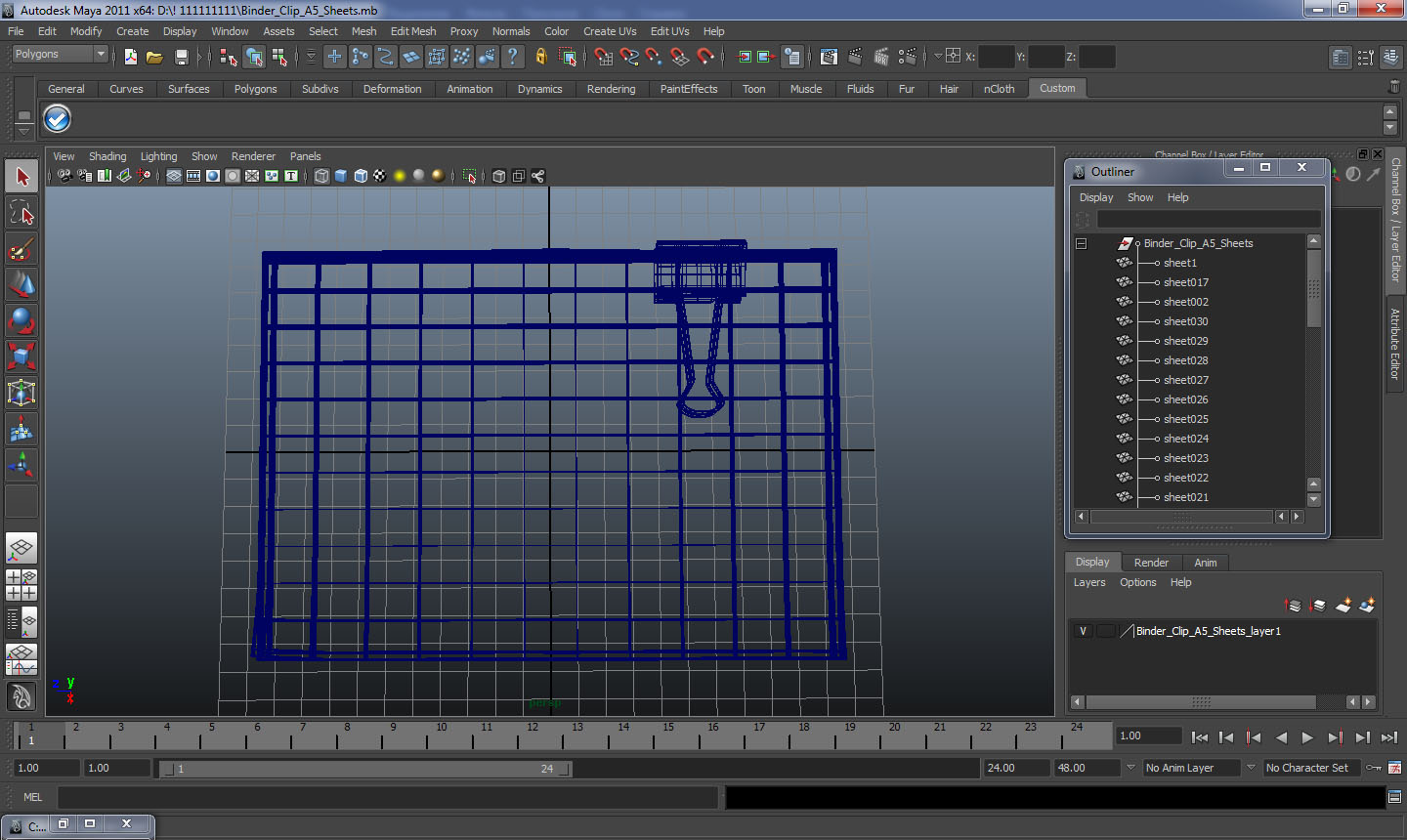Enable Use all lights yellow sphere icon

(400, 176)
